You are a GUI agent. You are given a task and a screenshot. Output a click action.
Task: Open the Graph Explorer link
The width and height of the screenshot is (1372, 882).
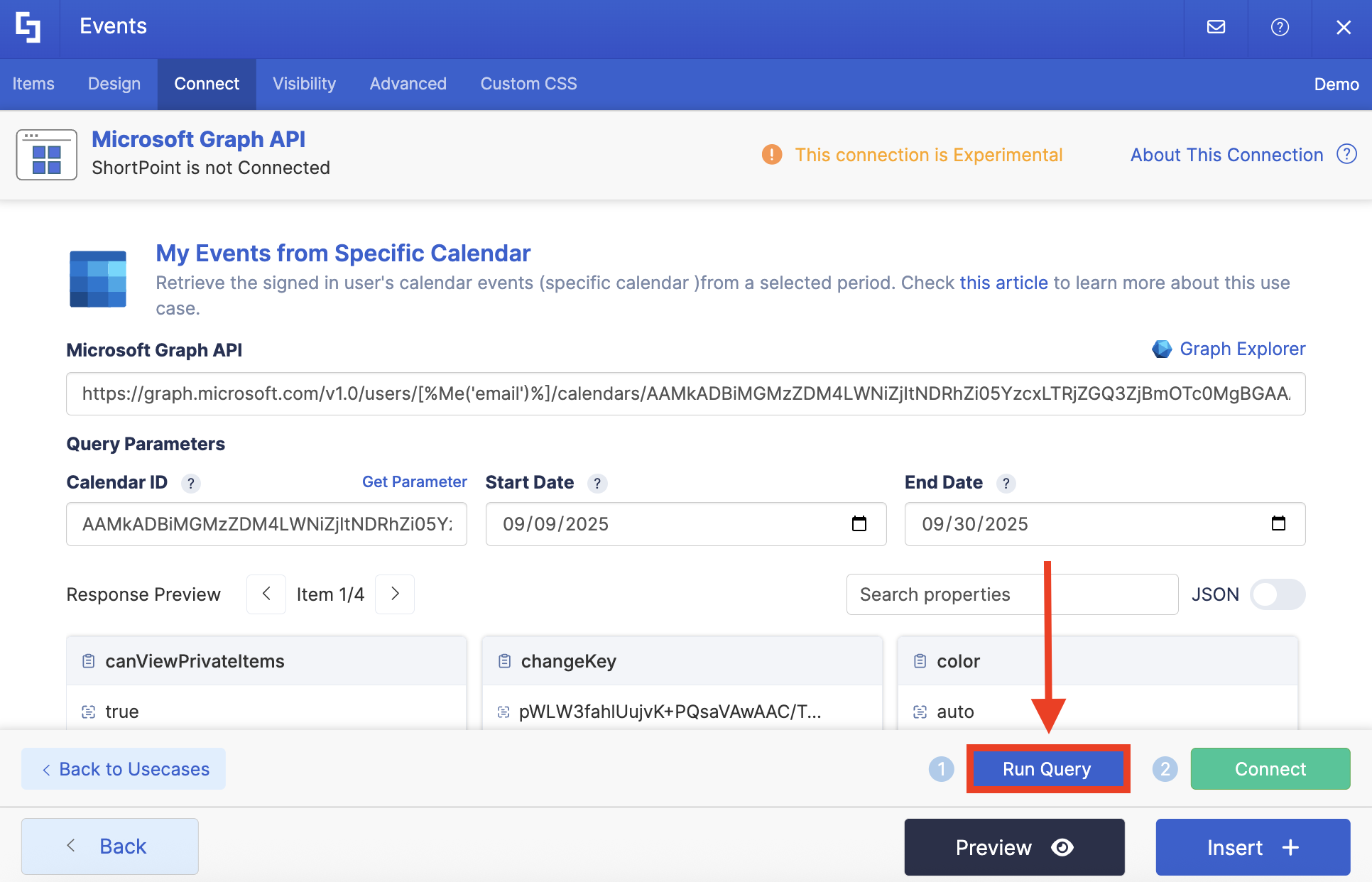pos(1241,349)
